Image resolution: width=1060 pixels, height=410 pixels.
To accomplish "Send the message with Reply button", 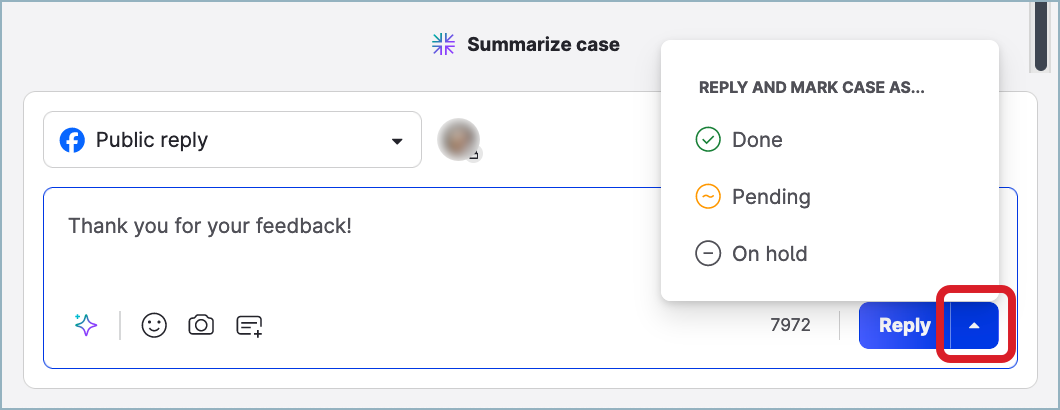I will (x=904, y=326).
